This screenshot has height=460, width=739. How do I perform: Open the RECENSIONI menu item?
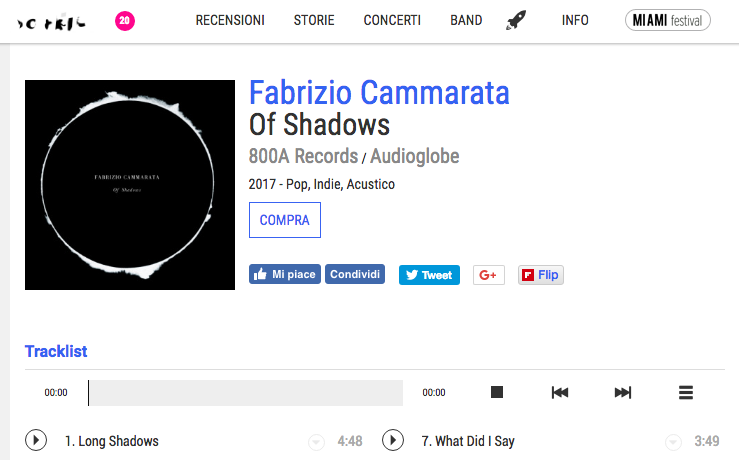point(230,20)
